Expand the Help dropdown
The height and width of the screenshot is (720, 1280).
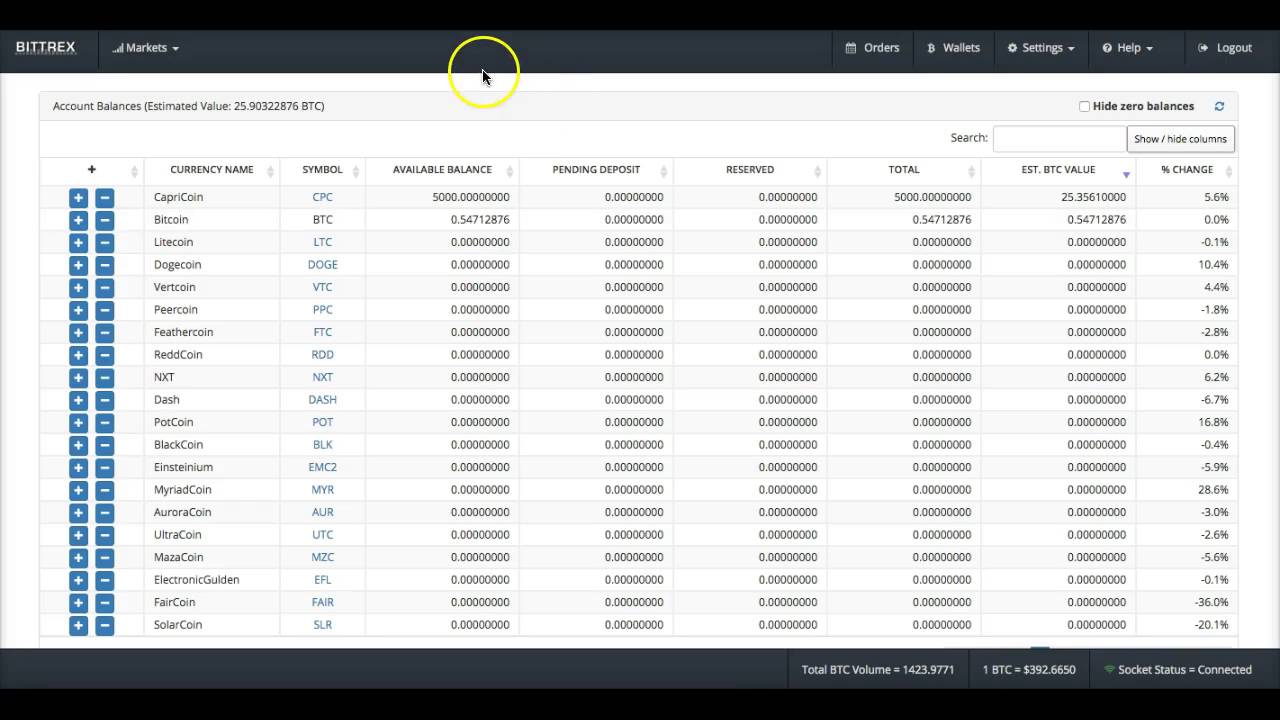point(1127,47)
